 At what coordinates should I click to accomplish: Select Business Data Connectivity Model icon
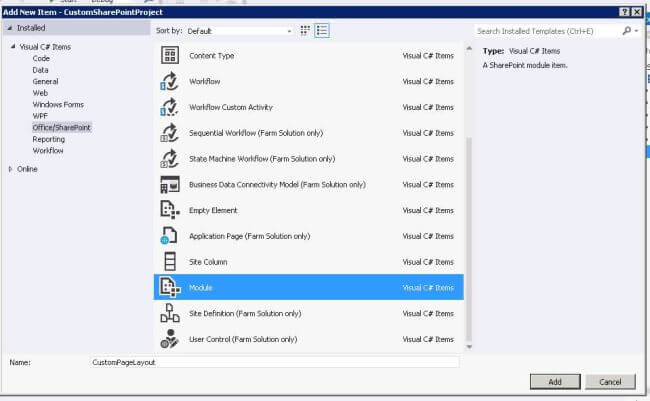pos(170,185)
